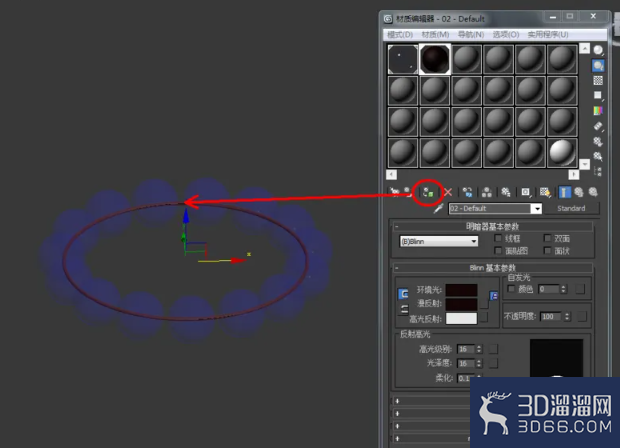
Task: Click the 光泽度 value field
Action: 466,363
